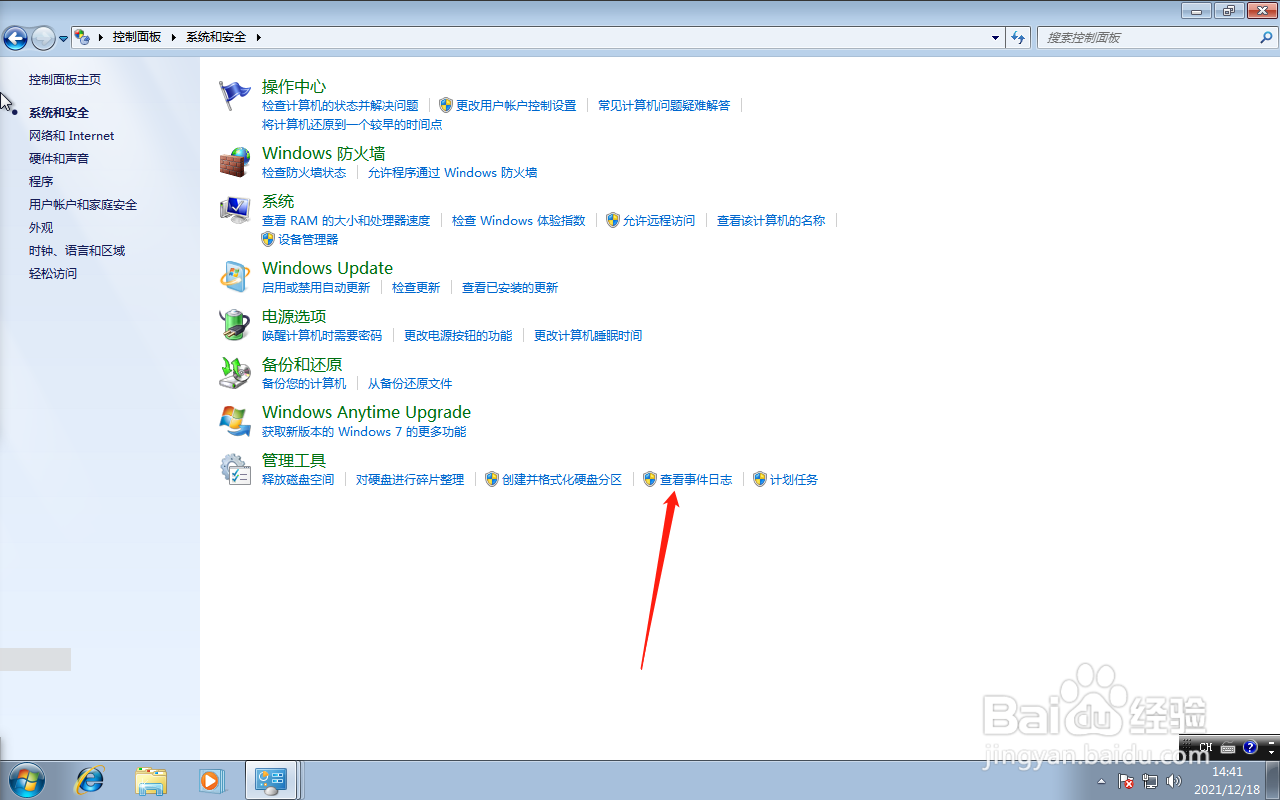Screen dimensions: 1280x800
Task: Select 外观 in the sidebar
Action: point(41,227)
